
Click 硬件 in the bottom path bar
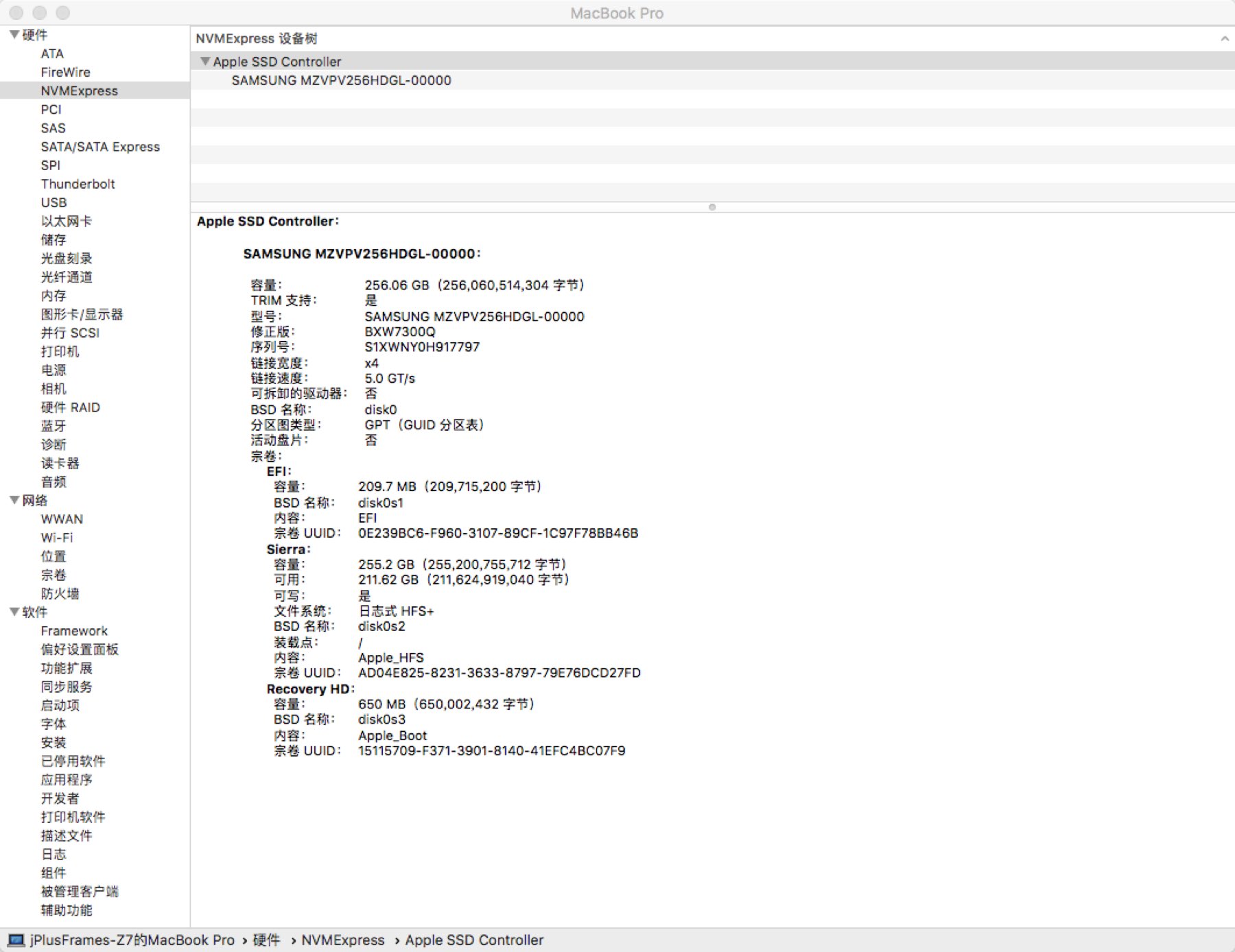(x=266, y=940)
